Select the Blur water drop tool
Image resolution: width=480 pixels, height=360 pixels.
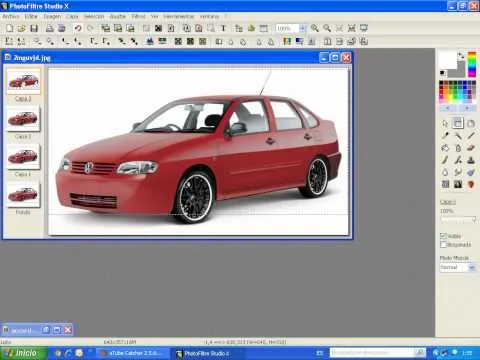click(445, 172)
